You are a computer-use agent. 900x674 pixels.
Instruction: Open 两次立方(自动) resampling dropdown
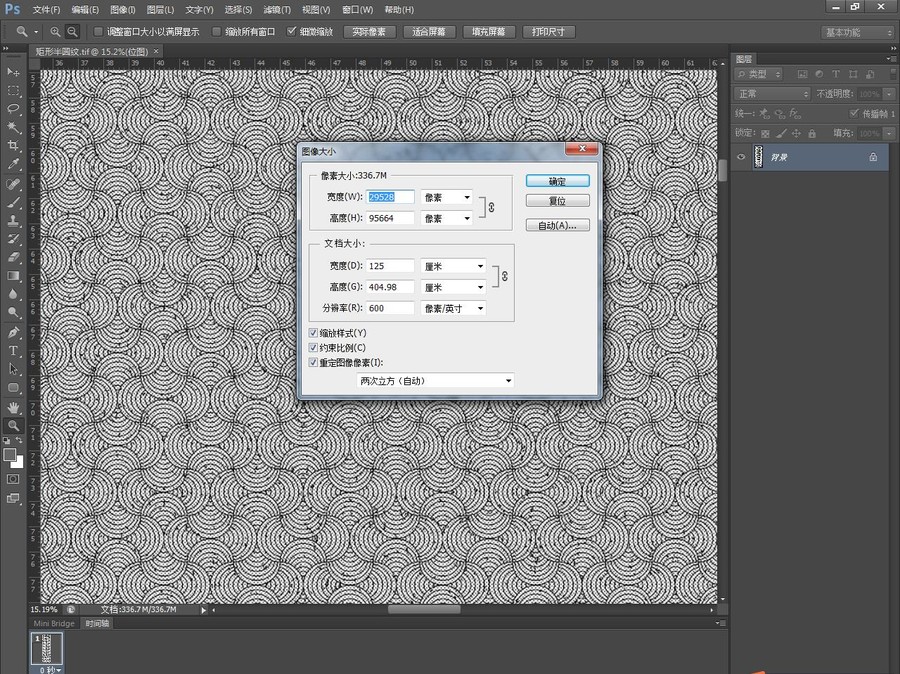[435, 381]
